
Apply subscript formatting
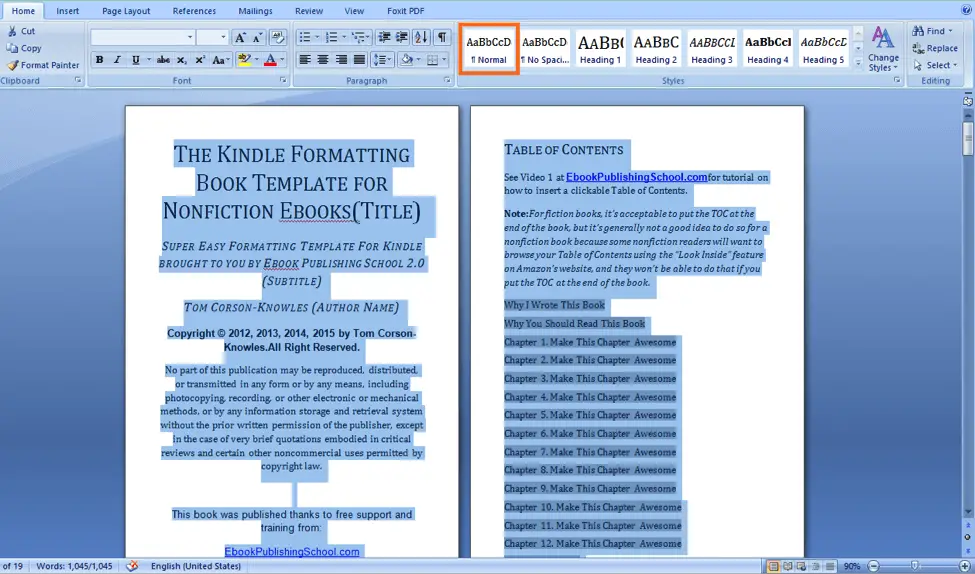tap(181, 60)
